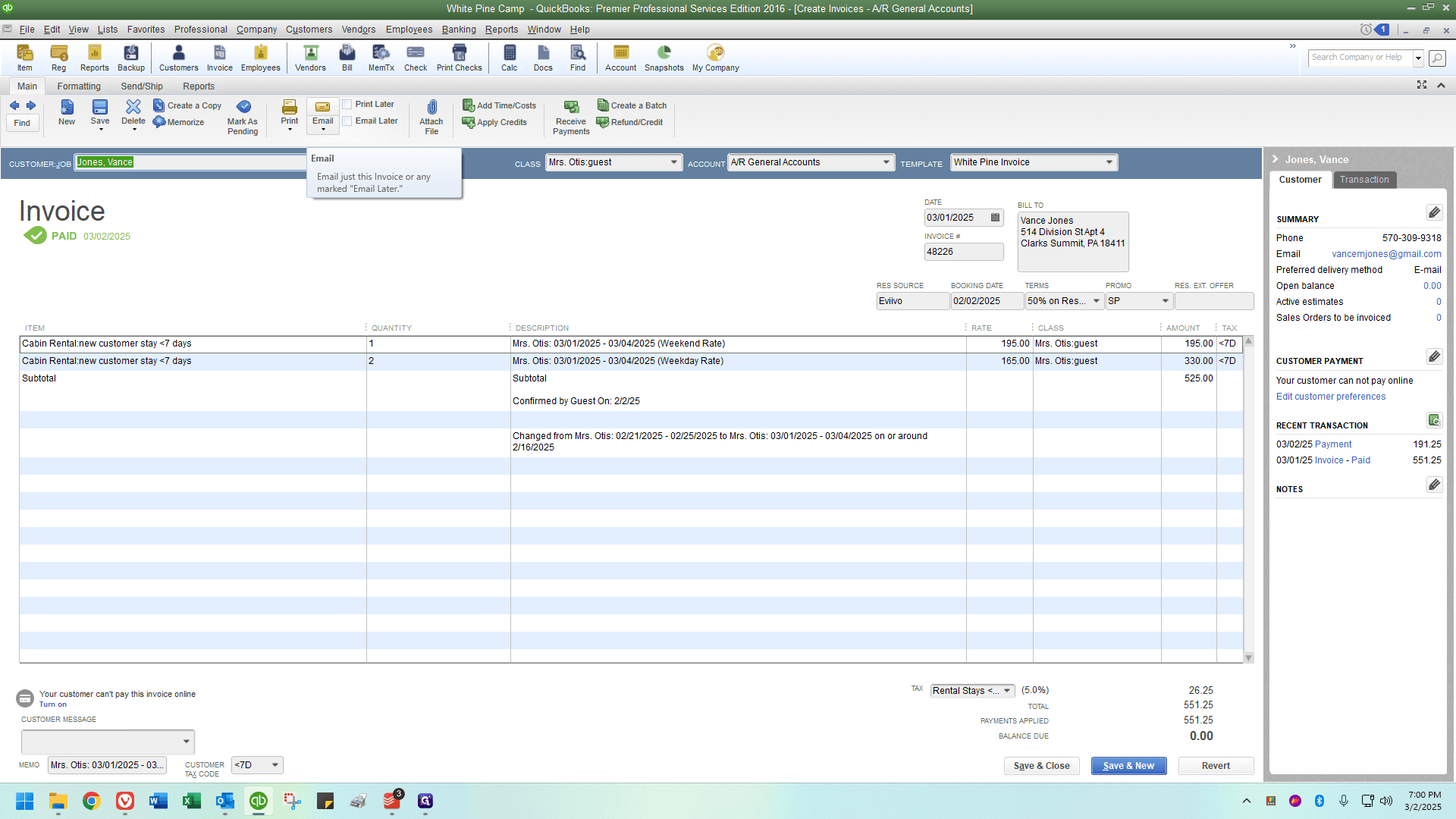The width and height of the screenshot is (1456, 819).
Task: Click the Revert button
Action: click(x=1216, y=766)
